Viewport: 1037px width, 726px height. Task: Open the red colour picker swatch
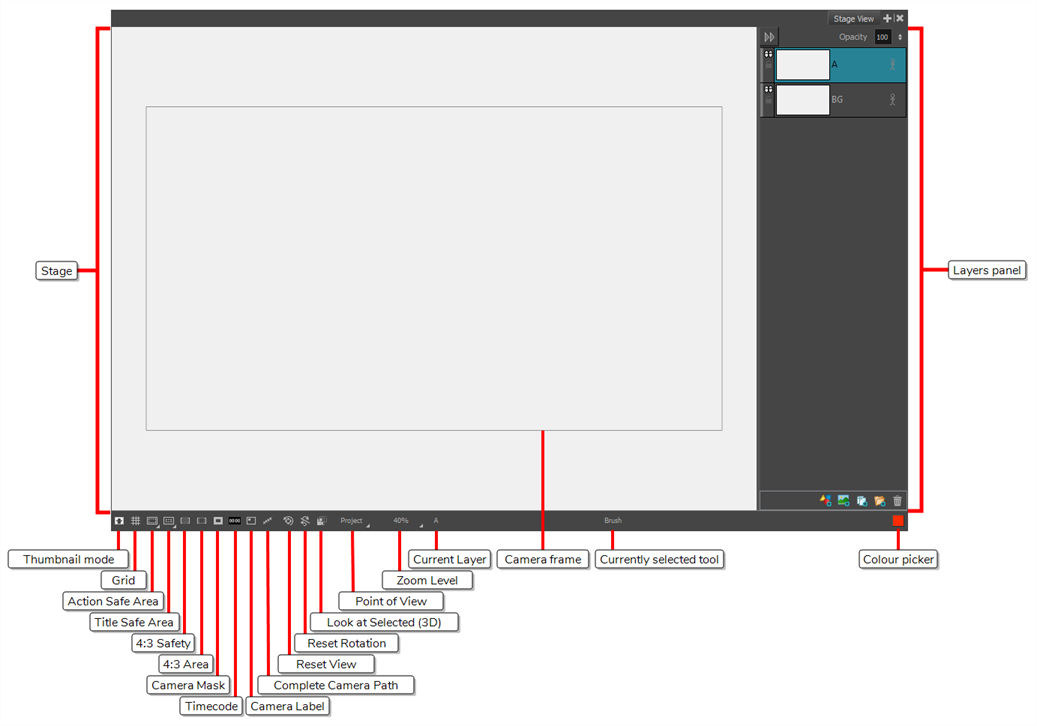click(x=898, y=521)
